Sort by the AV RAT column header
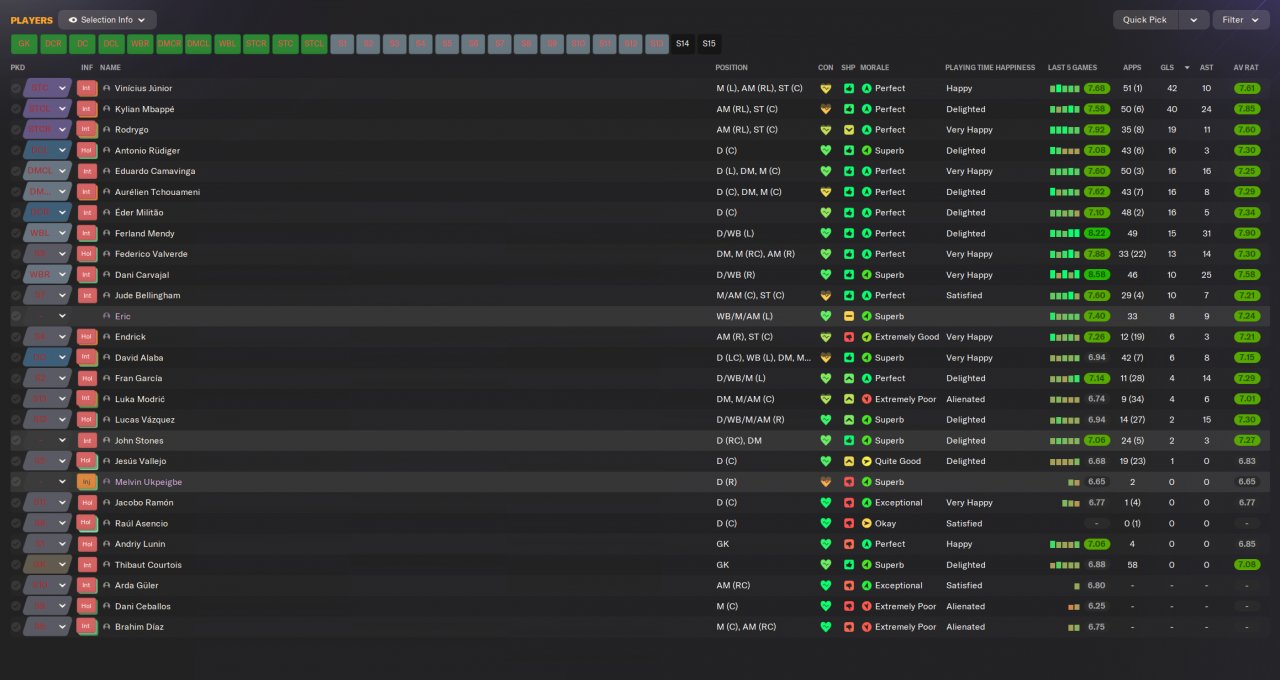This screenshot has width=1280, height=680. coord(1246,68)
